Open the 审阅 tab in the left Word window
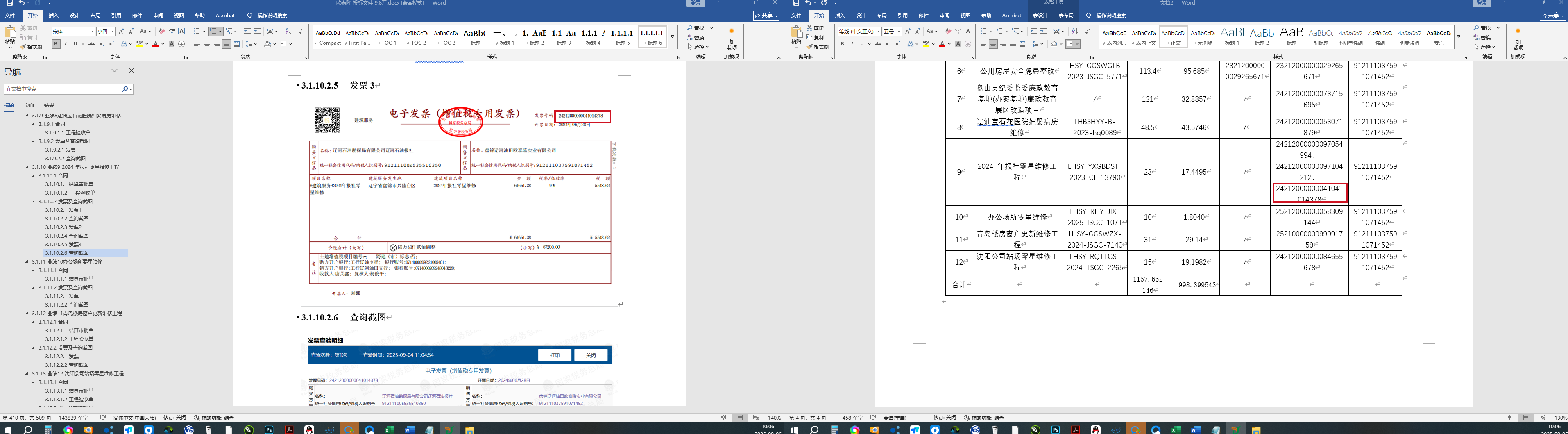The height and width of the screenshot is (434, 1568). tap(158, 15)
